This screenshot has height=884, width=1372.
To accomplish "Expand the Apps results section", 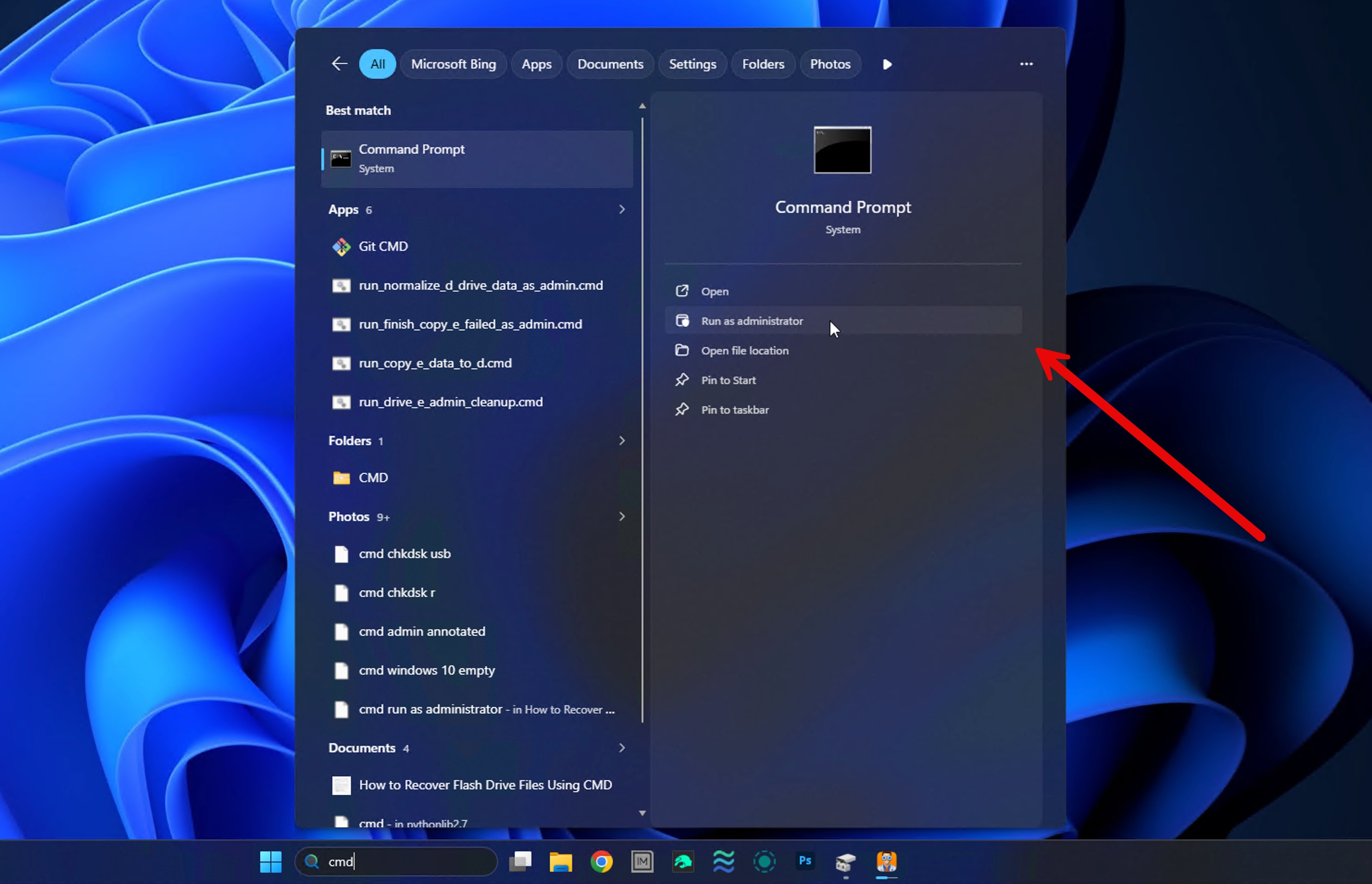I will [x=622, y=210].
